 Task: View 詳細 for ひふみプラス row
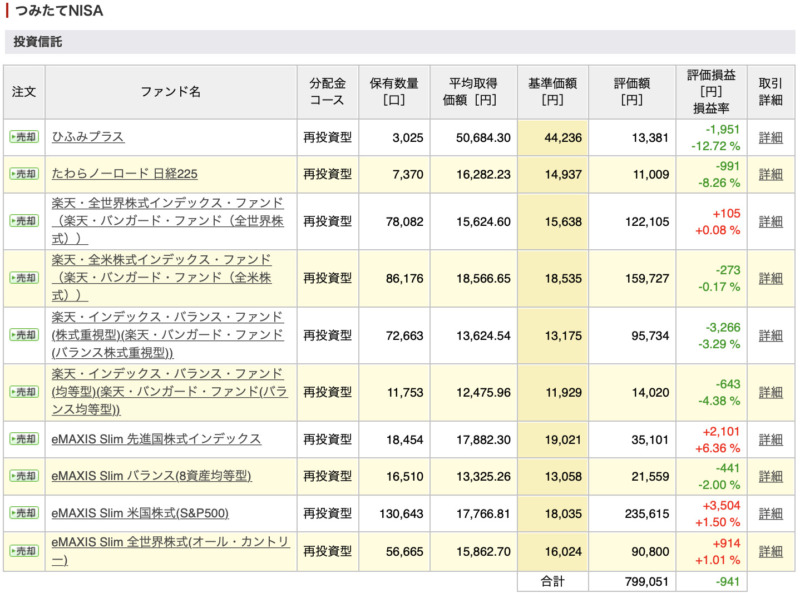[x=770, y=138]
